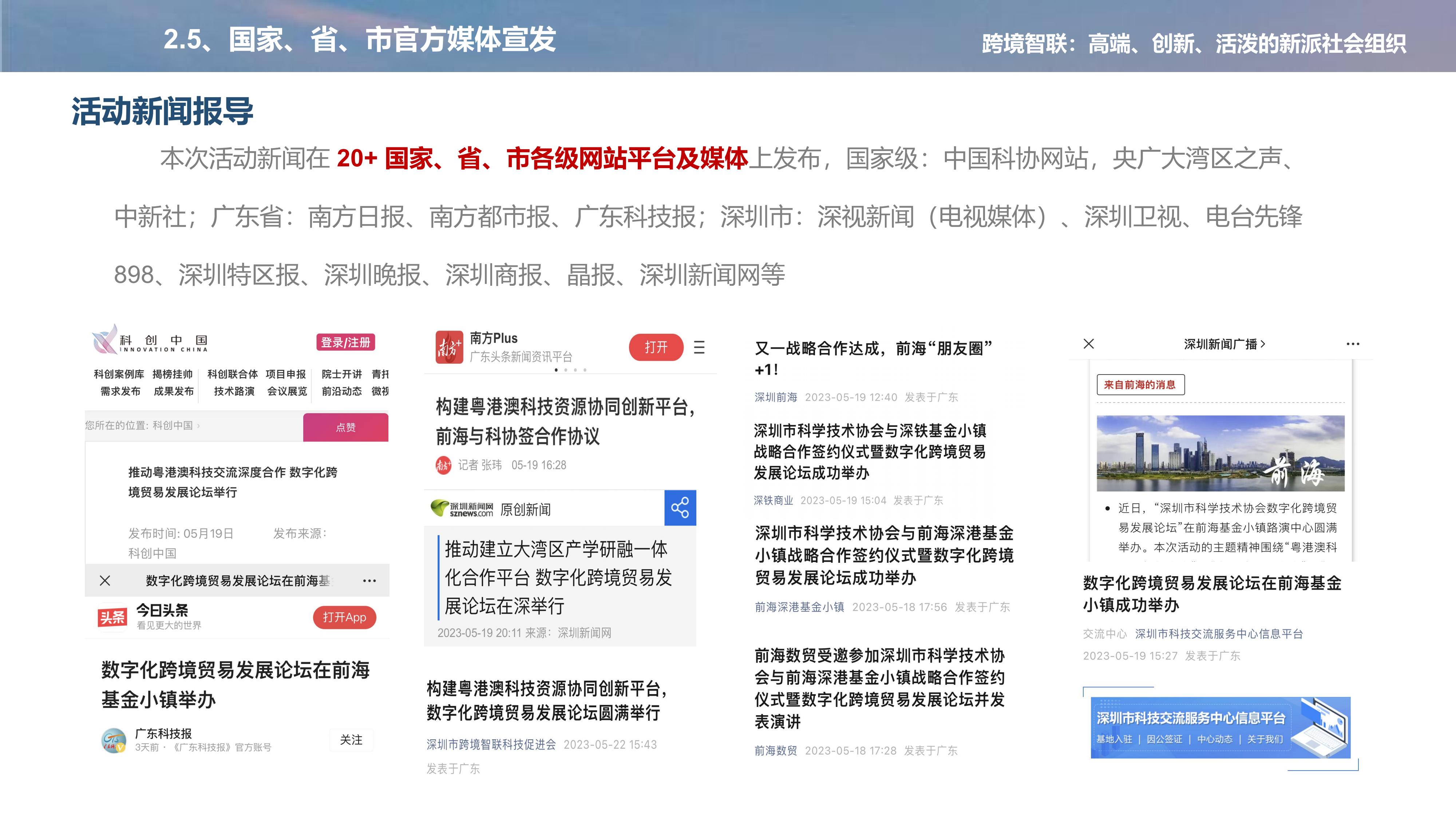Select 科创联合体 navigation item

pos(232,374)
